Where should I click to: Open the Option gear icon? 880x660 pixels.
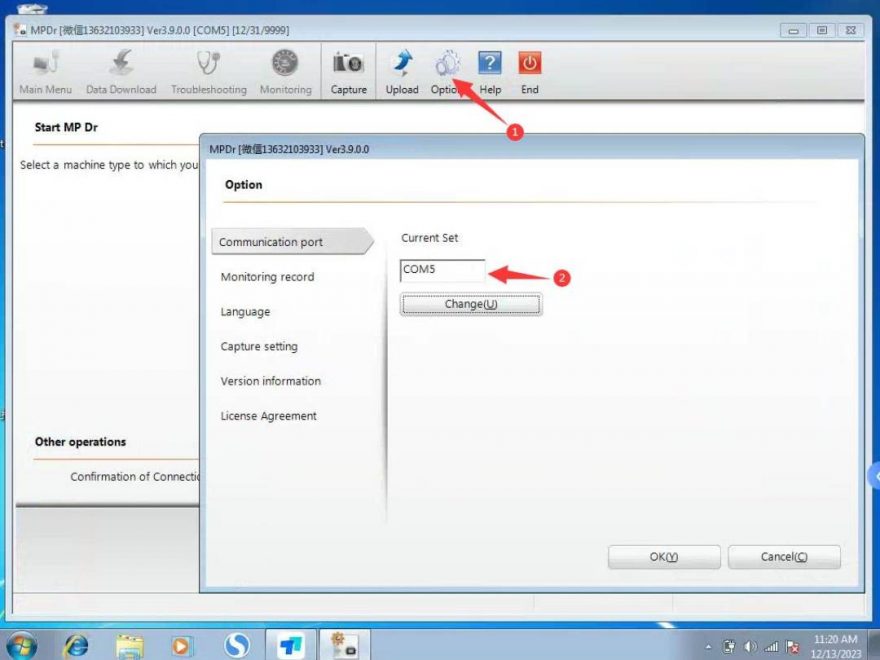447,63
